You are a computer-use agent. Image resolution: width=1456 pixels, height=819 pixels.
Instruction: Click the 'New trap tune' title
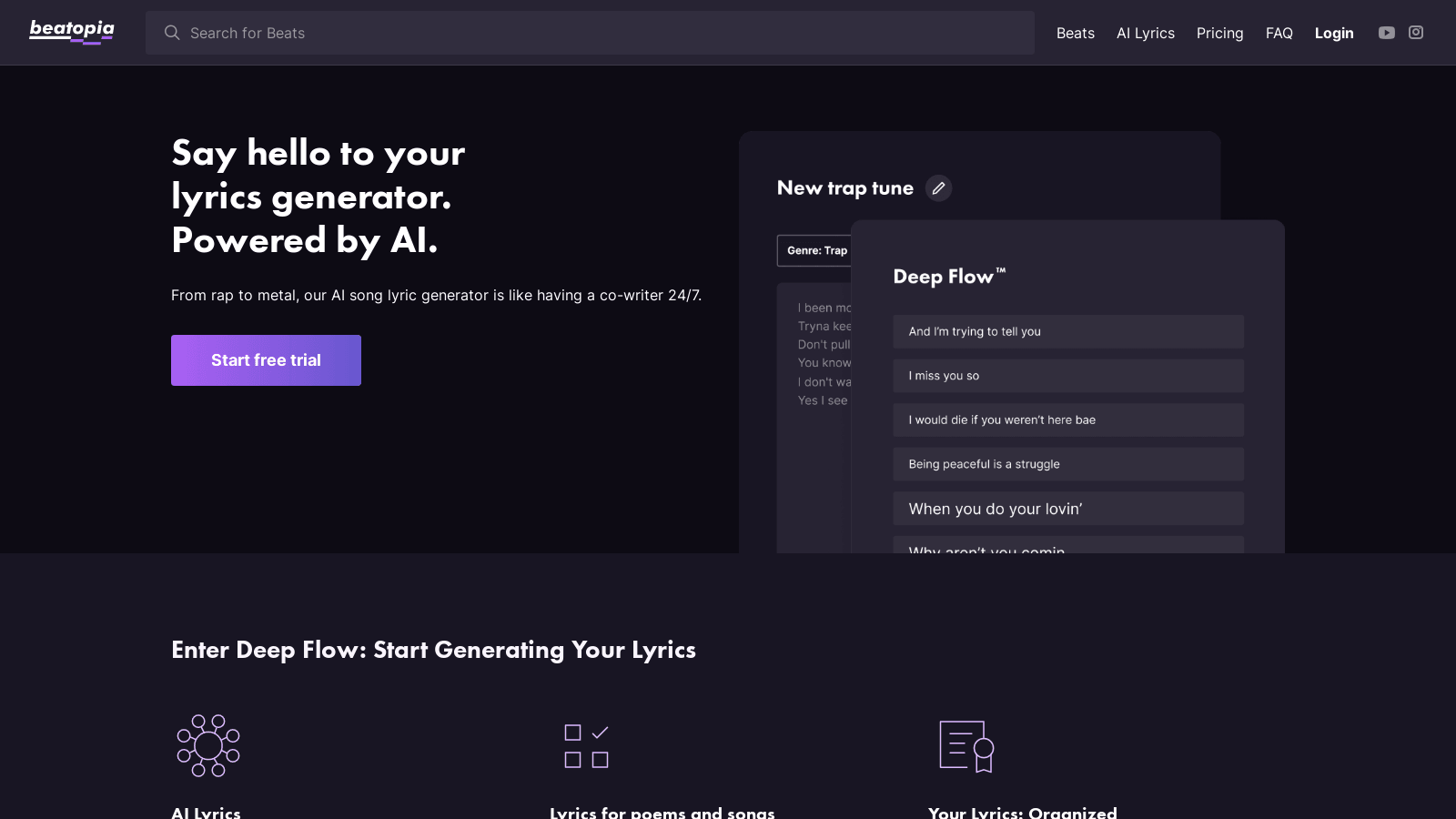click(x=845, y=188)
